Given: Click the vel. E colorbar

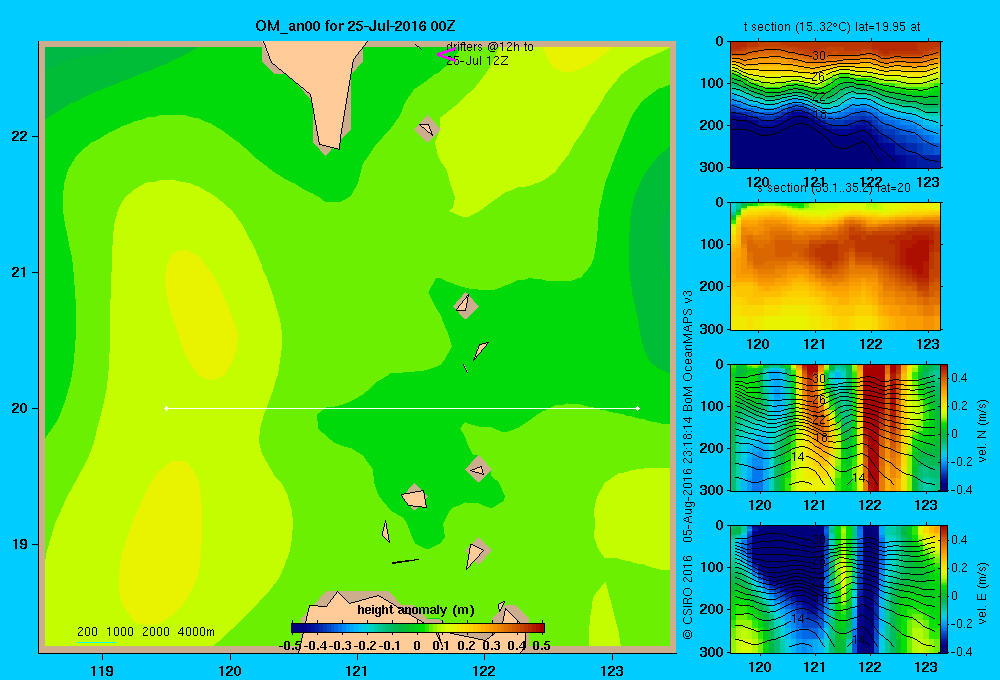Looking at the screenshot, I should (x=944, y=589).
